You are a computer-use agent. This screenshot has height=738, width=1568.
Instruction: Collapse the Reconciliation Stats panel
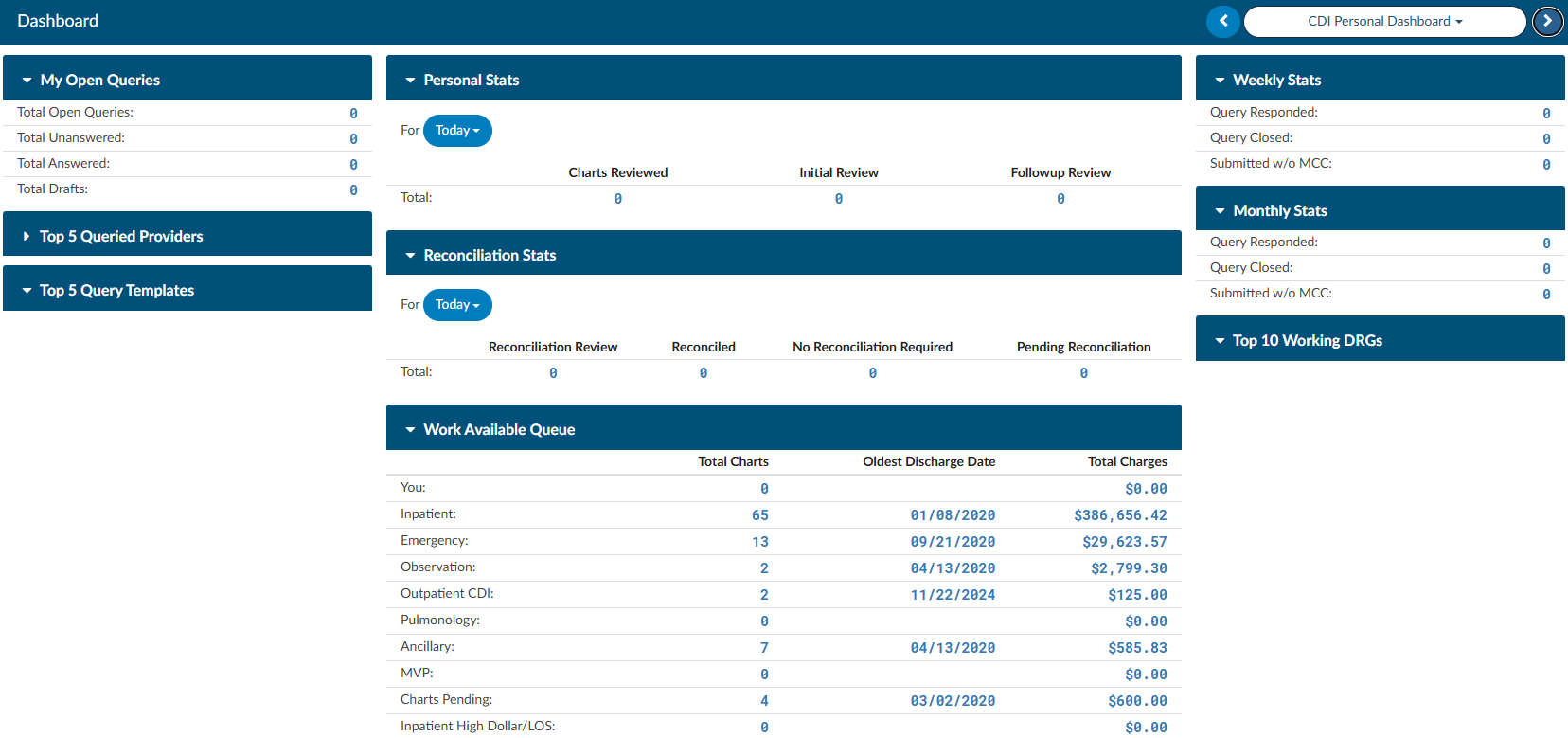coord(784,255)
